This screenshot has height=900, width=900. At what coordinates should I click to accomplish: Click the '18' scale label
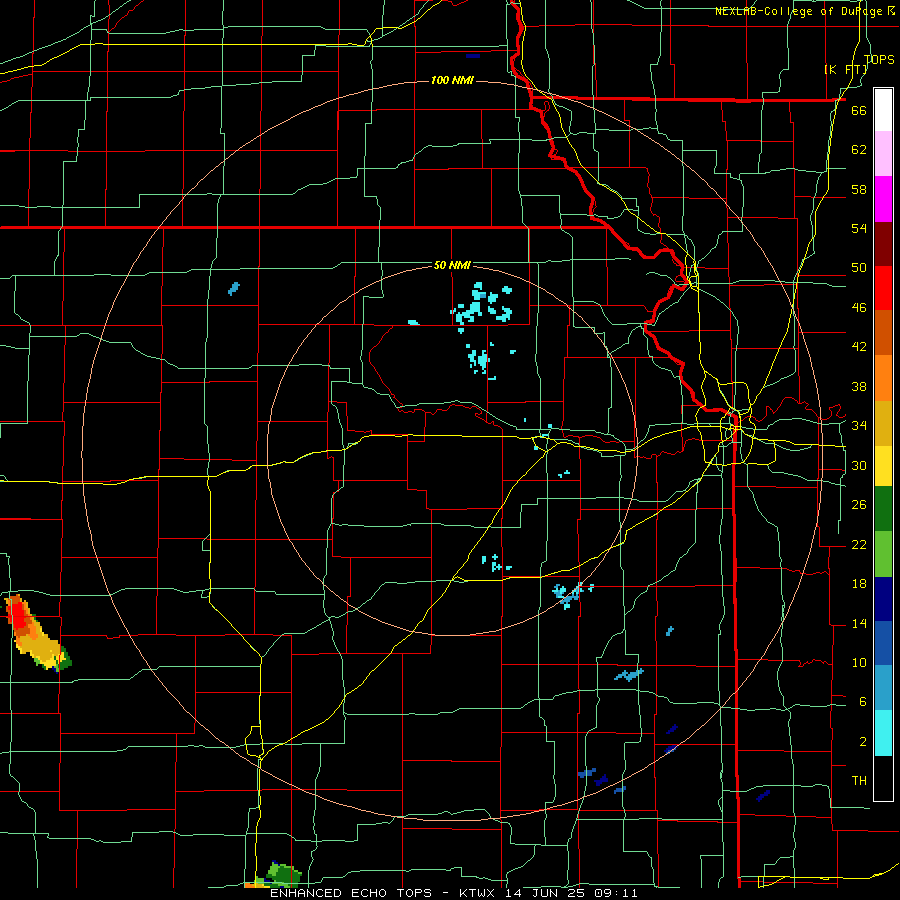coord(859,584)
